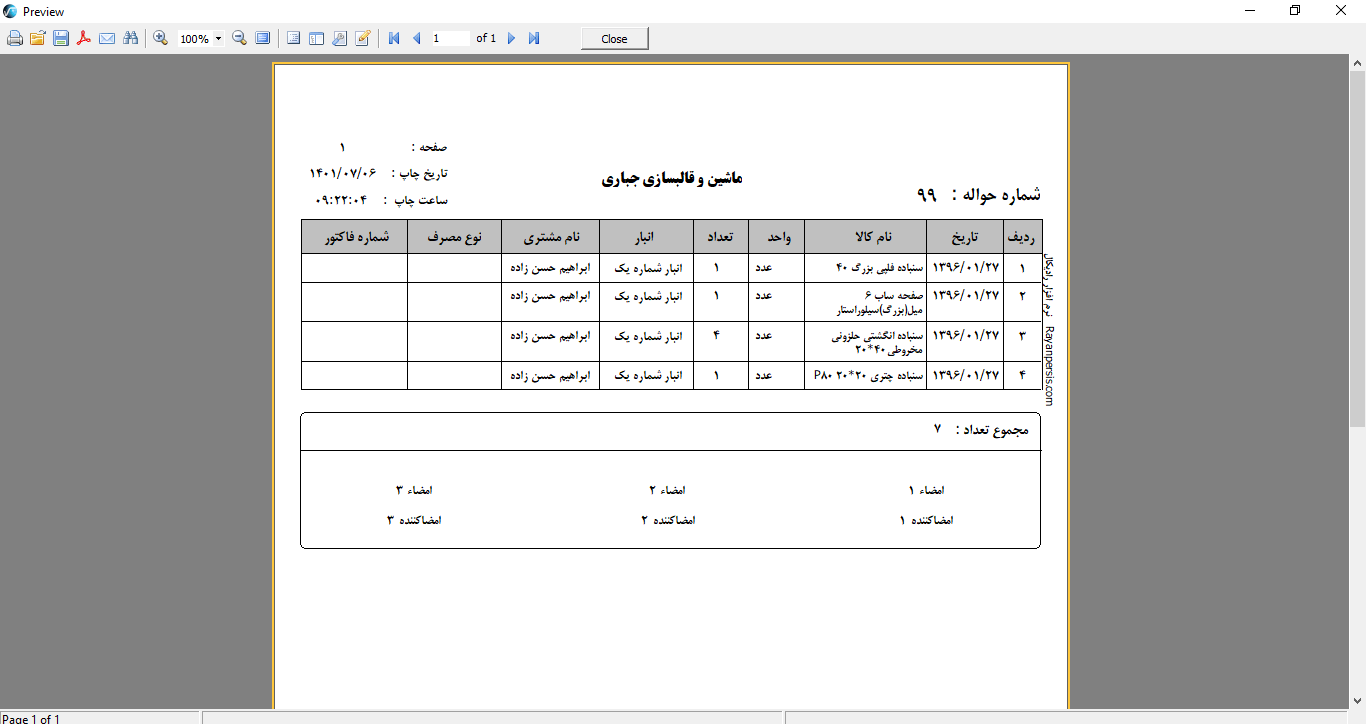Click the 'امضاء ۱' signature label
The width and height of the screenshot is (1366, 724).
coord(926,490)
